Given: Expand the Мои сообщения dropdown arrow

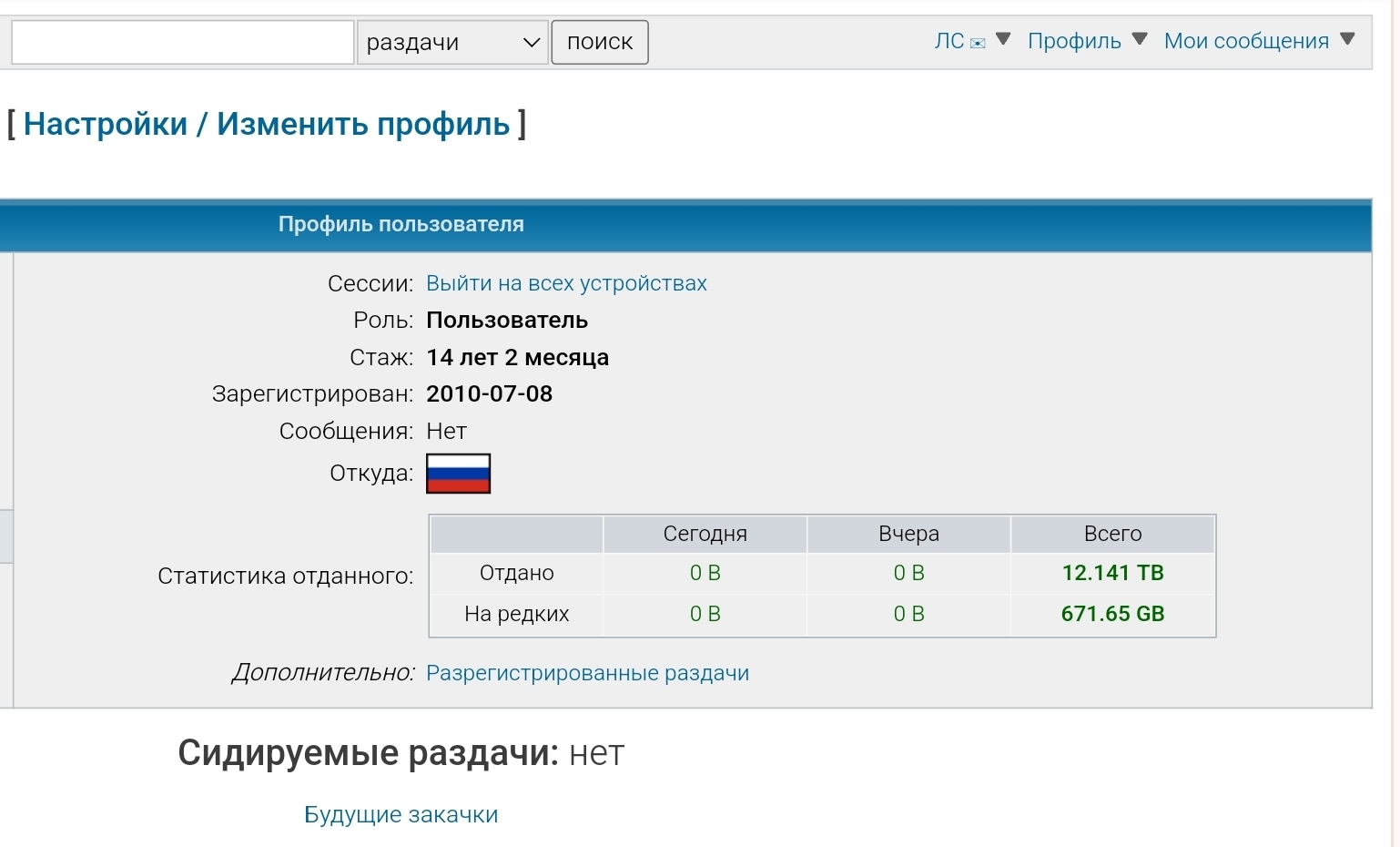Looking at the screenshot, I should pos(1348,39).
